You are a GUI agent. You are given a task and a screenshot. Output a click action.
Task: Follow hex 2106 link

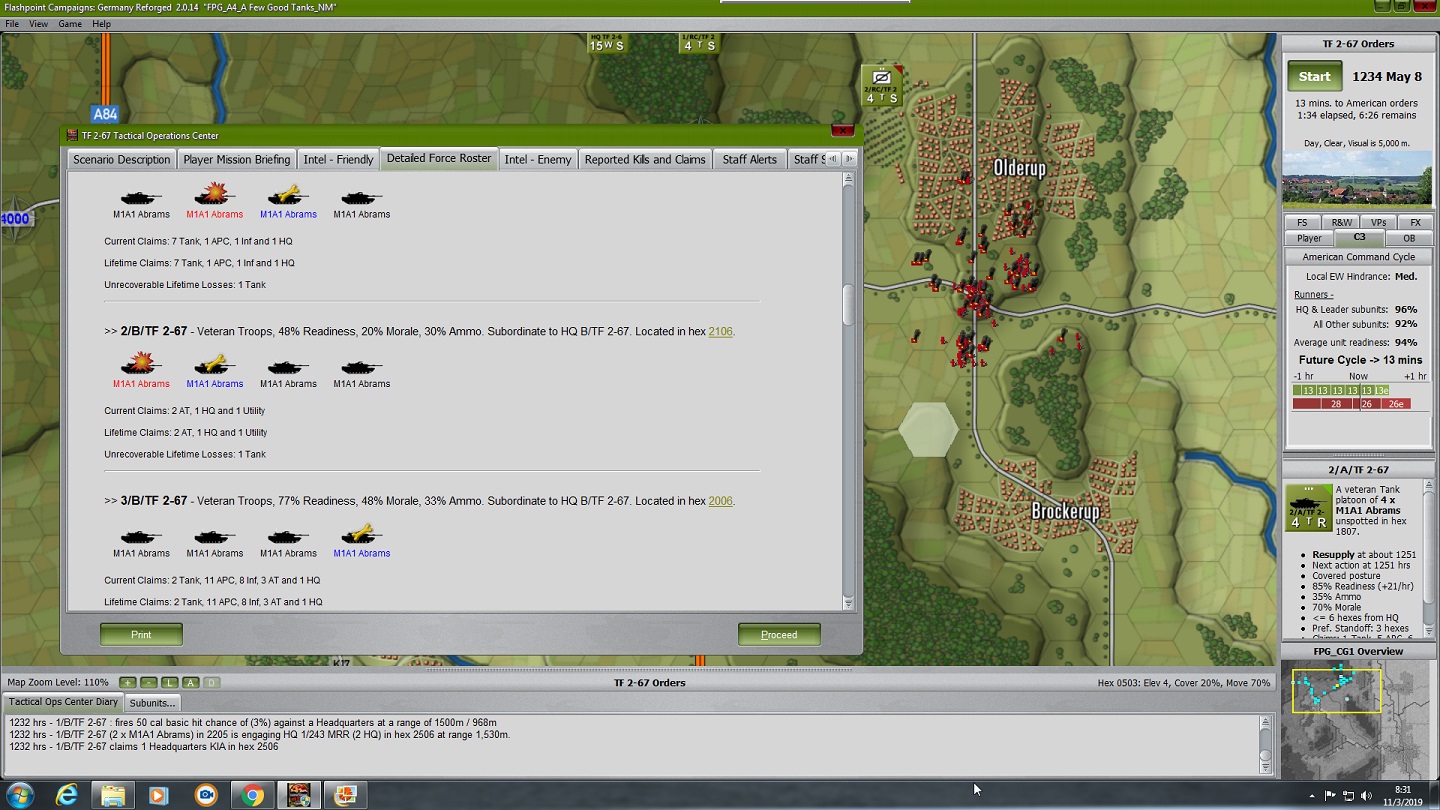[x=720, y=332]
